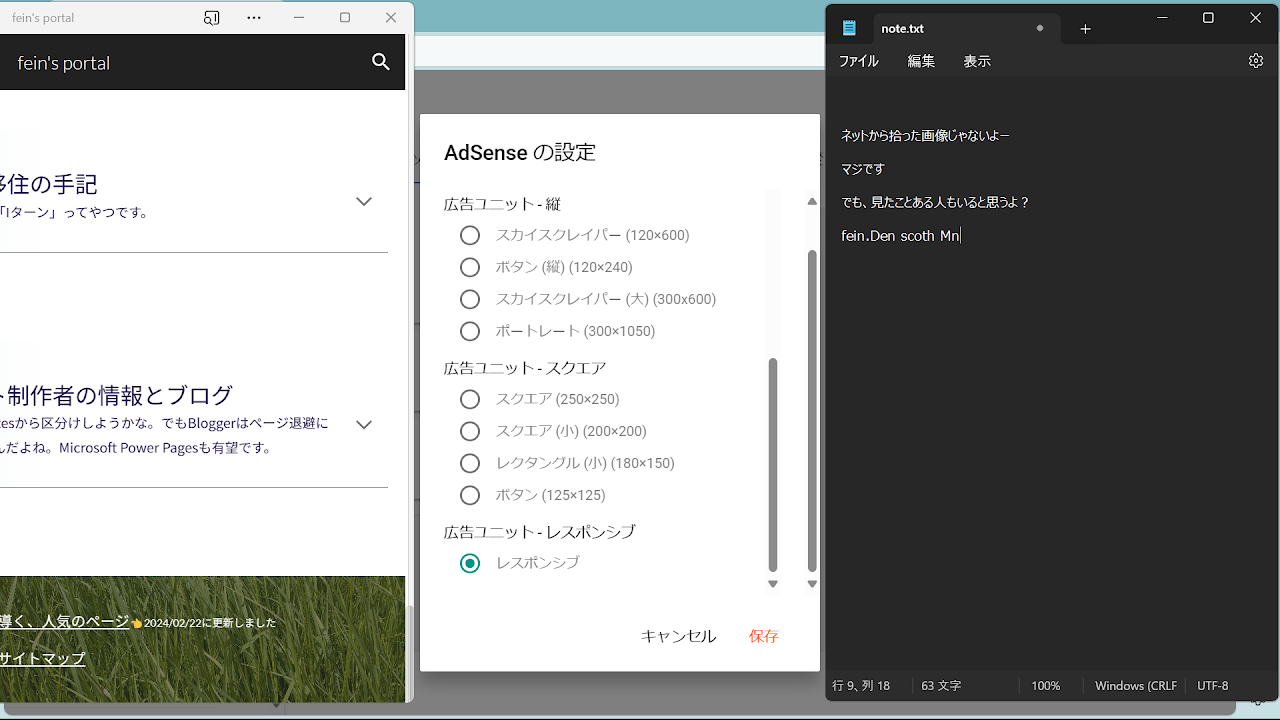Click 移住の手記 heading

point(49,184)
